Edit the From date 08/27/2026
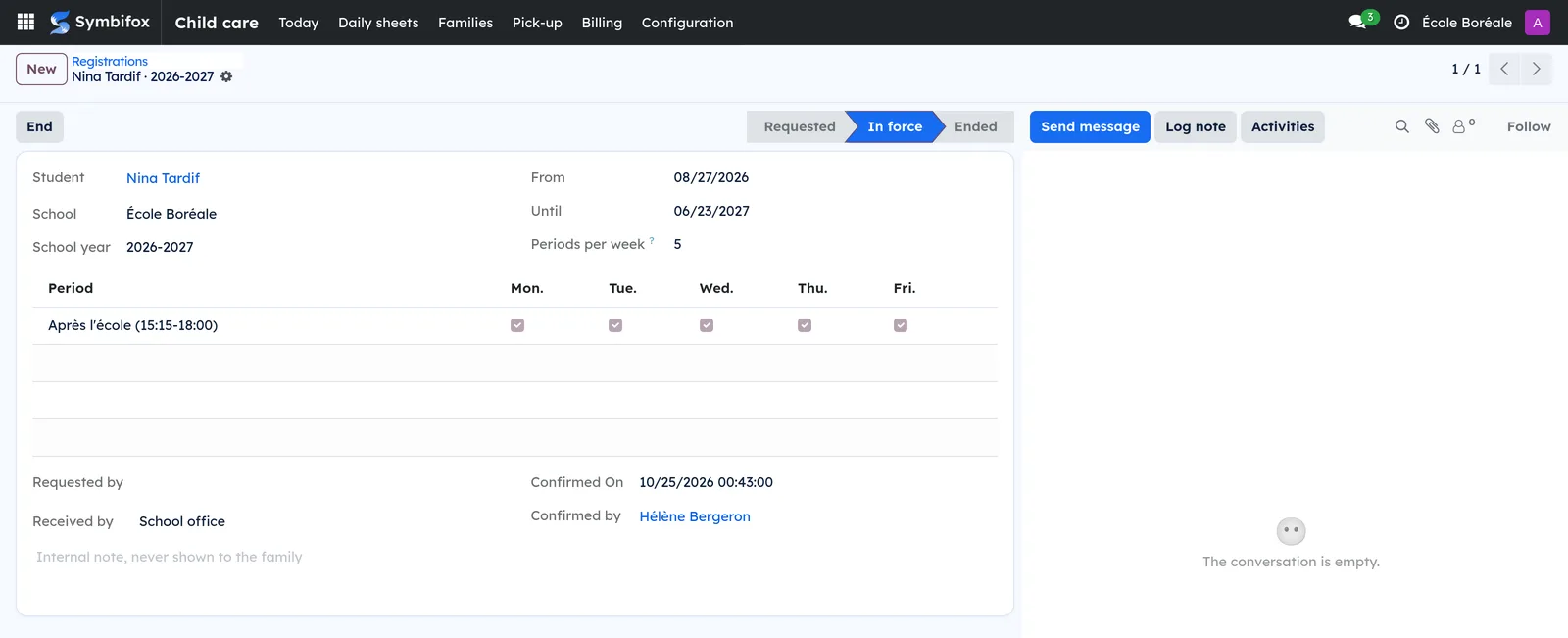 click(x=711, y=177)
